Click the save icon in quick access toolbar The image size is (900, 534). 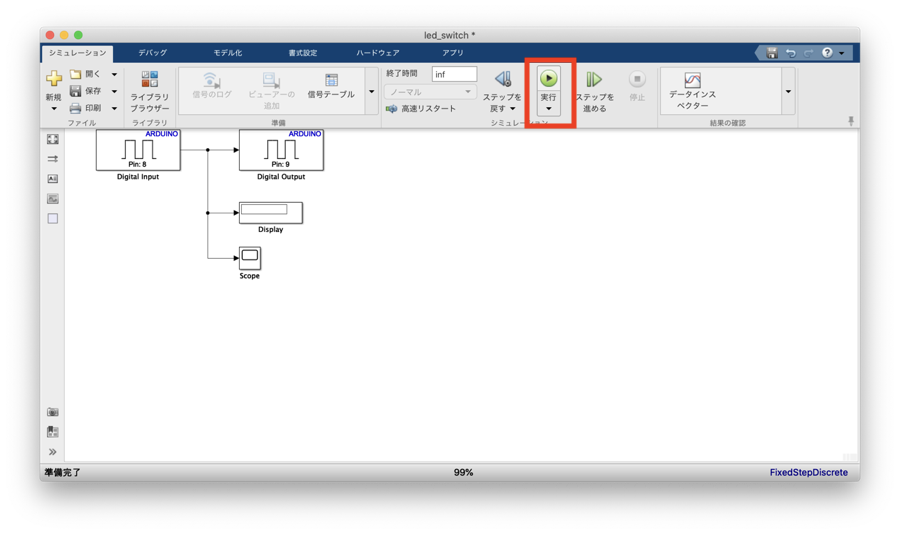click(x=772, y=53)
